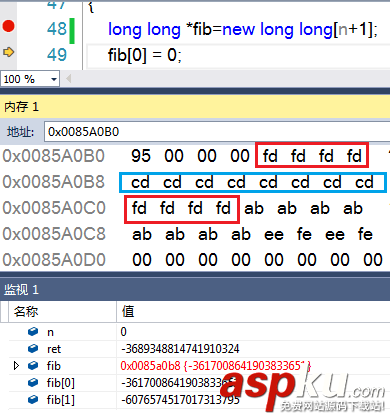The width and height of the screenshot is (390, 418).
Task: Click the 地址 address input field
Action: click(x=217, y=132)
